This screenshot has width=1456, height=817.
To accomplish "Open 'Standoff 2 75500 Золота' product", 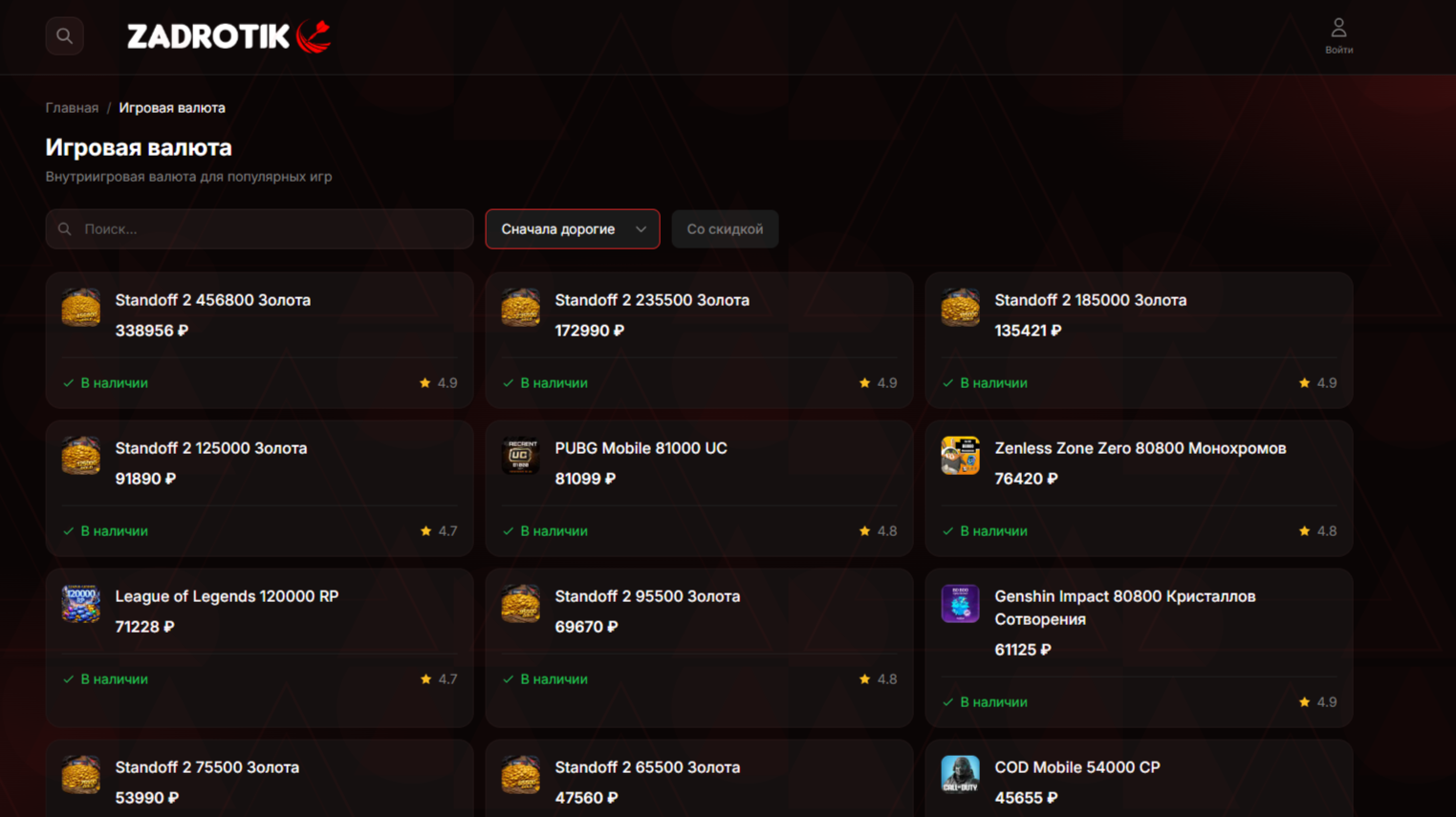I will 206,767.
